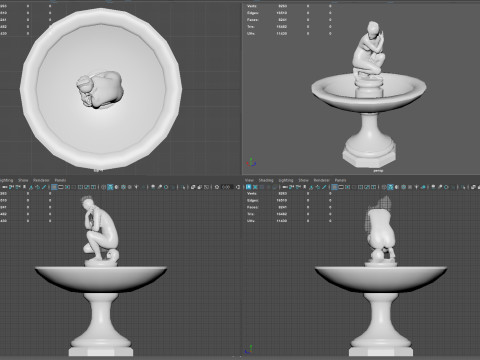Toggle Resolution Gate in bottom-left viewport toolbar
The height and width of the screenshot is (360, 480).
pyautogui.click(x=67, y=187)
